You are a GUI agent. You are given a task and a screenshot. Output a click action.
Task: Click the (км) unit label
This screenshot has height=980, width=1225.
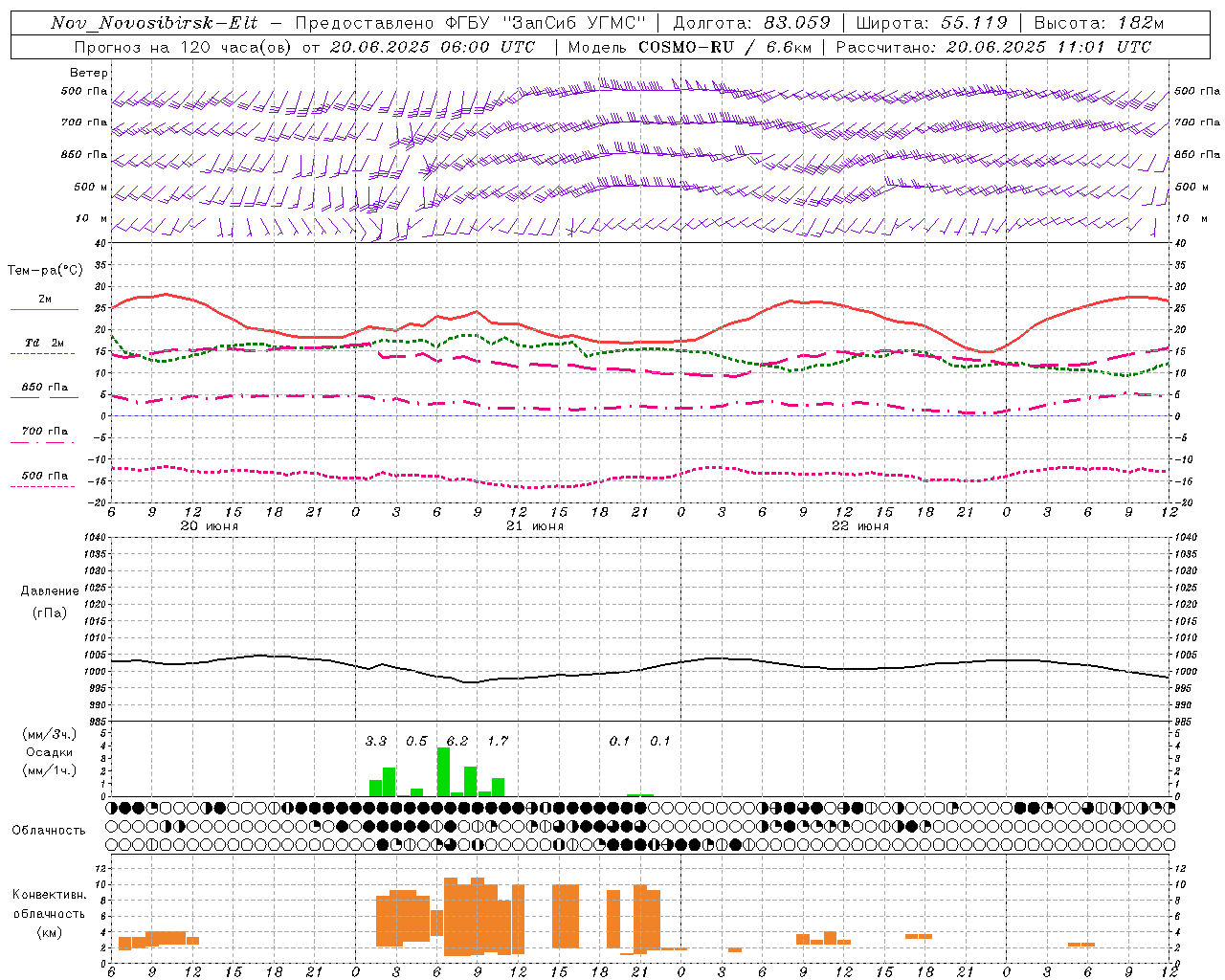pos(49,932)
